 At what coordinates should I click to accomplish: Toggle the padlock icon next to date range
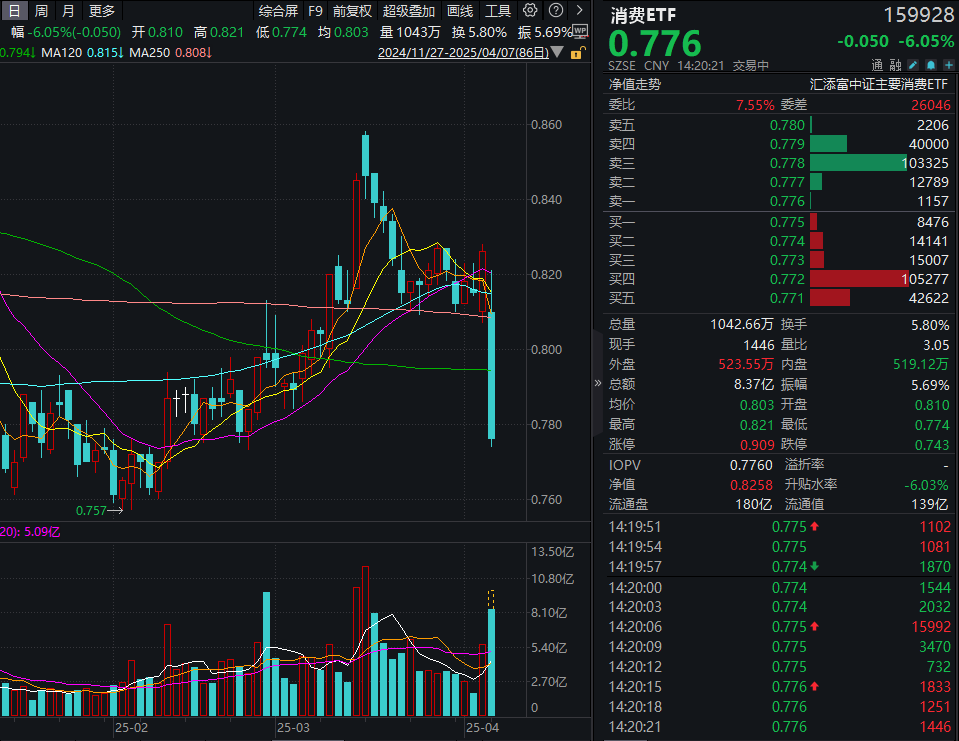coord(576,52)
